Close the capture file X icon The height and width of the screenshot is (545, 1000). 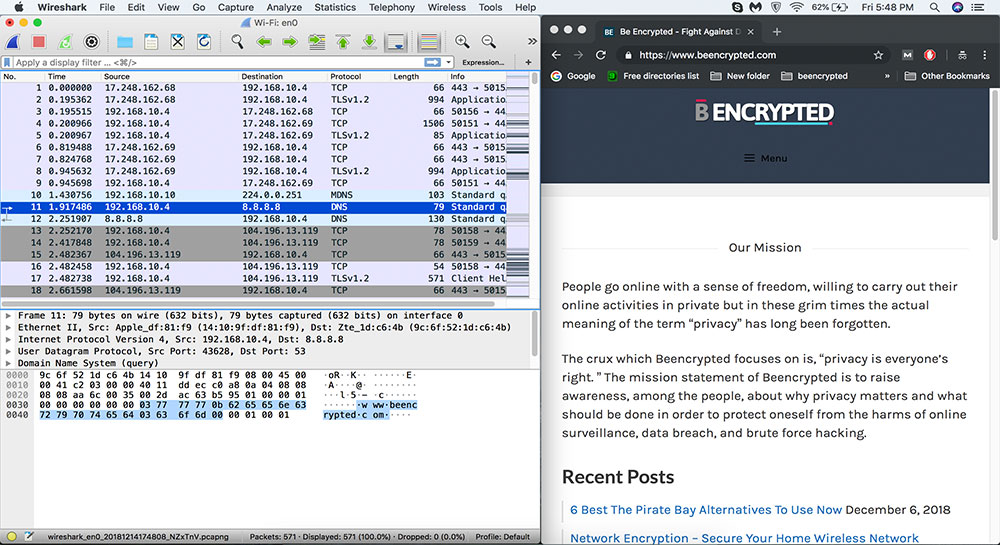(177, 42)
